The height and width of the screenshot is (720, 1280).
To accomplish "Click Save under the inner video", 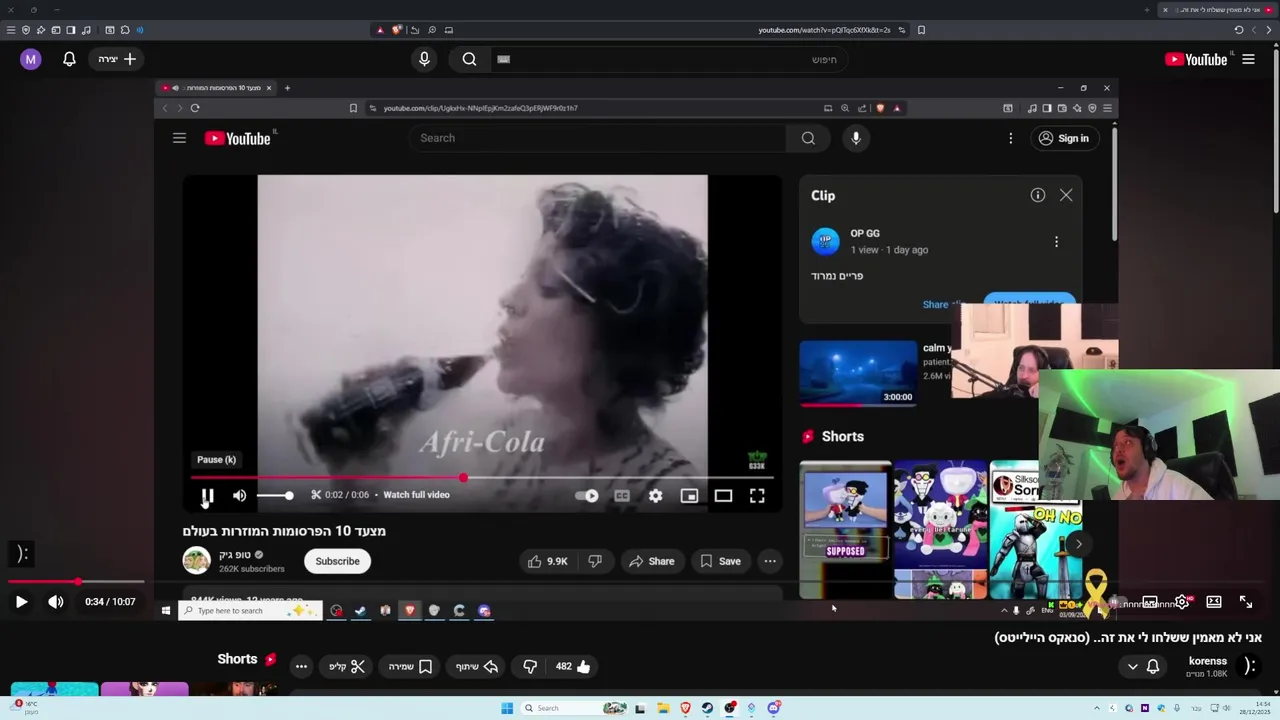I will (720, 561).
